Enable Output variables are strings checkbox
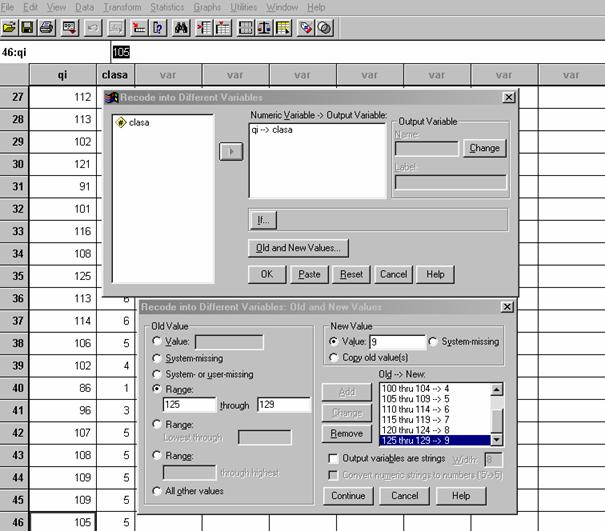 point(335,458)
